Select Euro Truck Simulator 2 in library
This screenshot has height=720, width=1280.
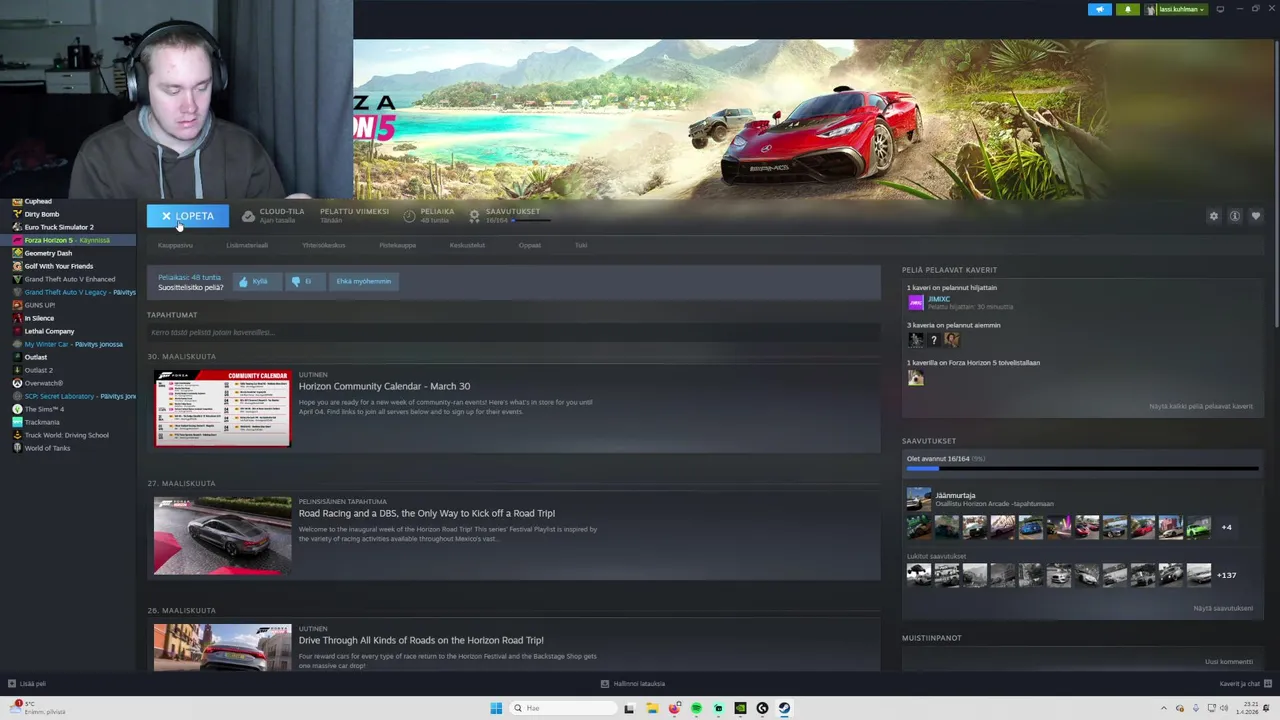click(59, 227)
